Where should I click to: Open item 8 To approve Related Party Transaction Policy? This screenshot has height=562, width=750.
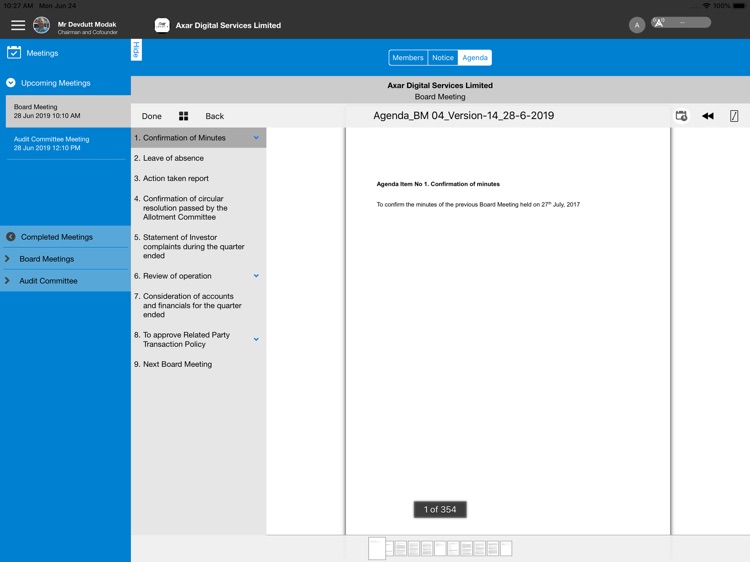click(199, 339)
